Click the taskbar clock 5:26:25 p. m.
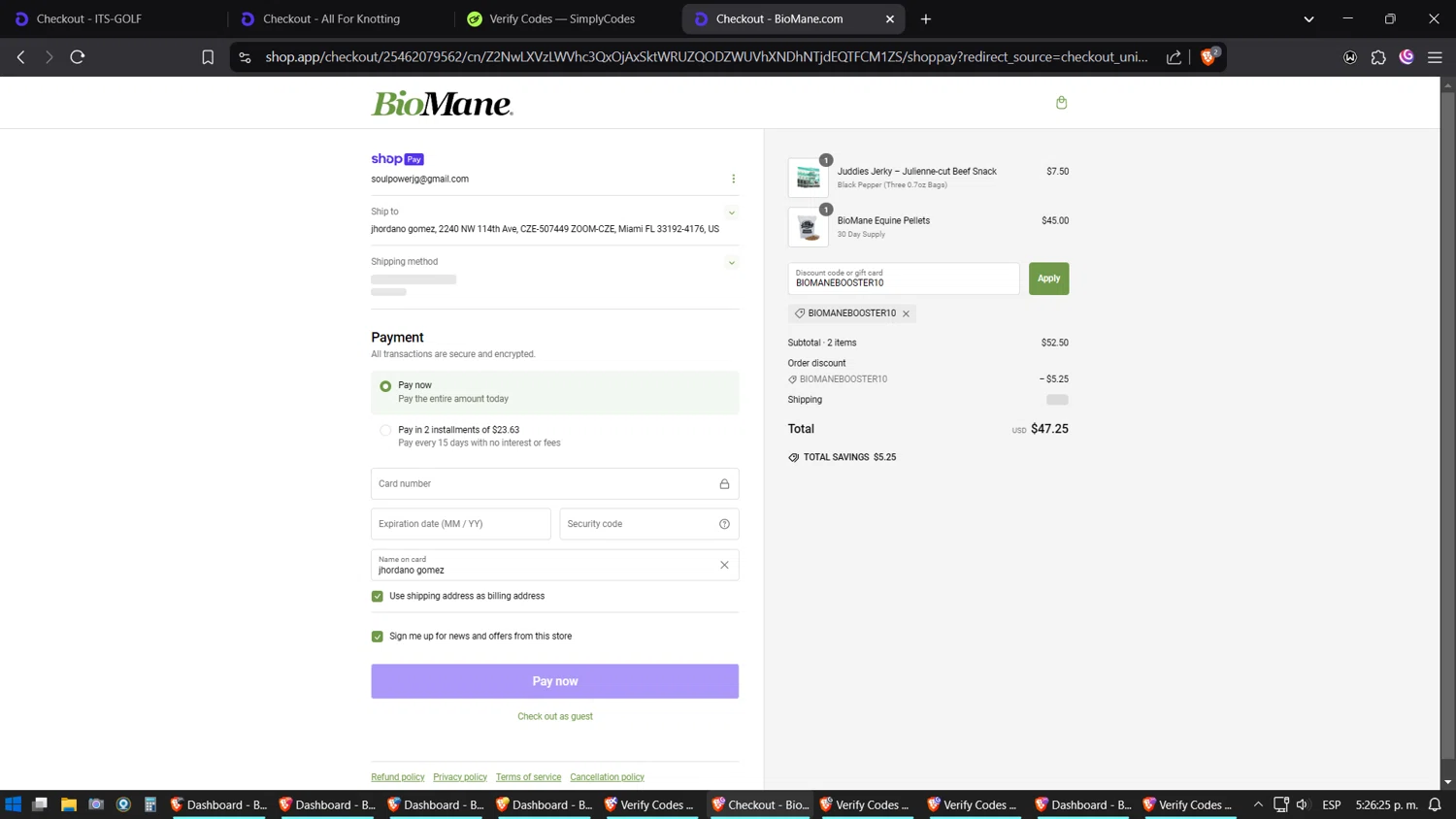 pos(1386,804)
